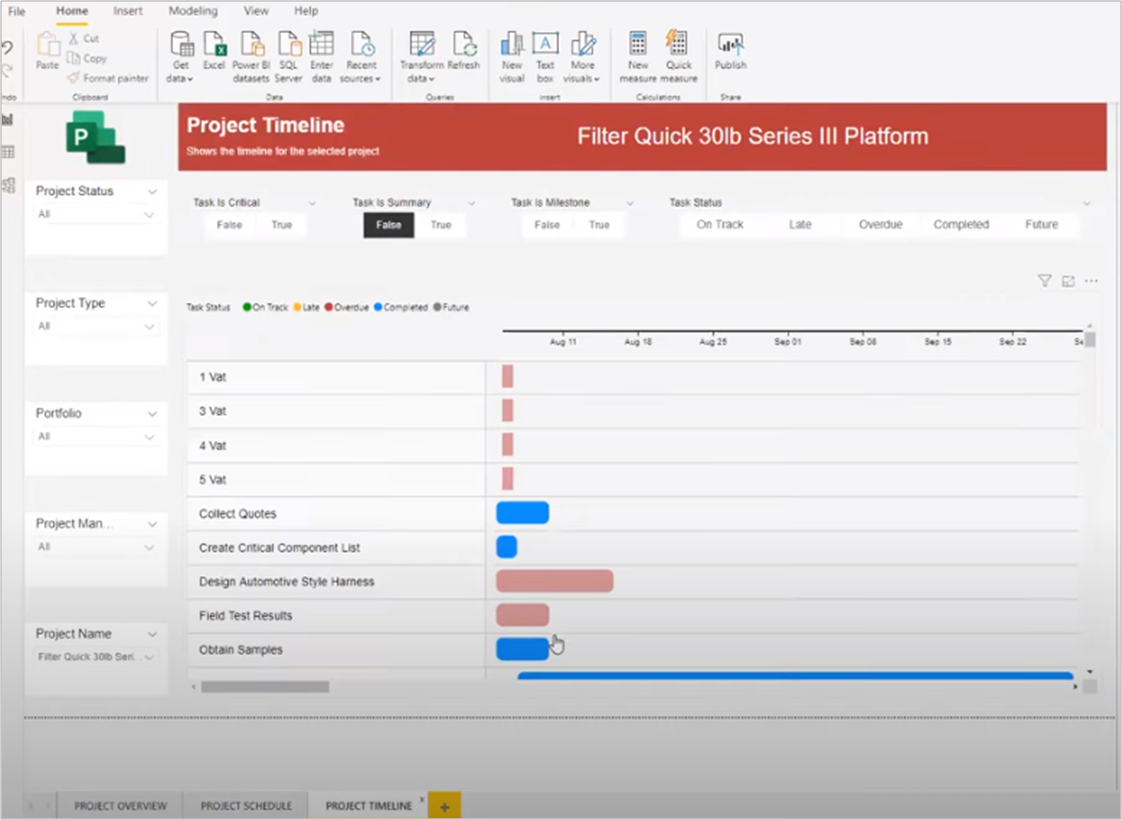Switch to the Modeling ribbon tab

tap(192, 11)
